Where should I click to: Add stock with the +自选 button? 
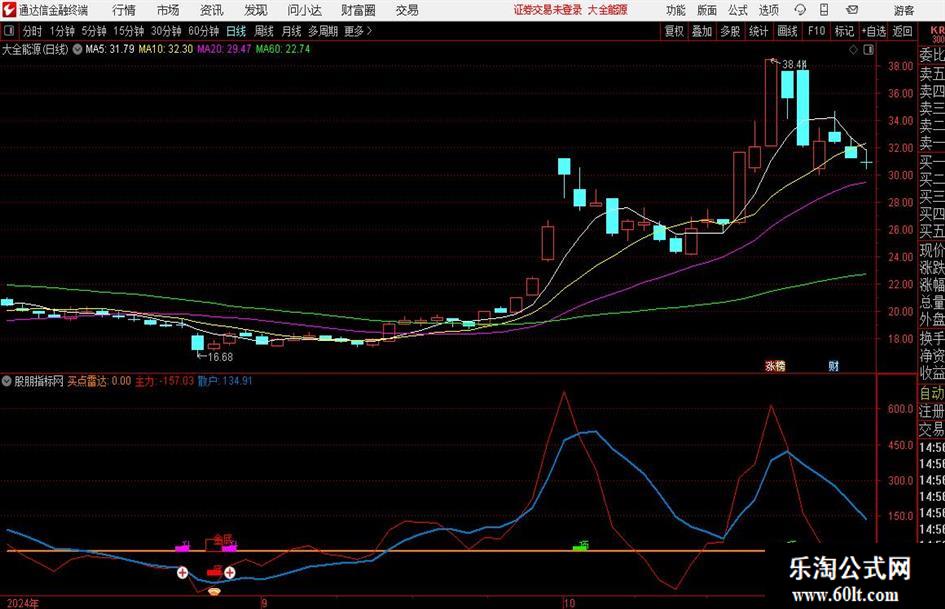coord(874,31)
